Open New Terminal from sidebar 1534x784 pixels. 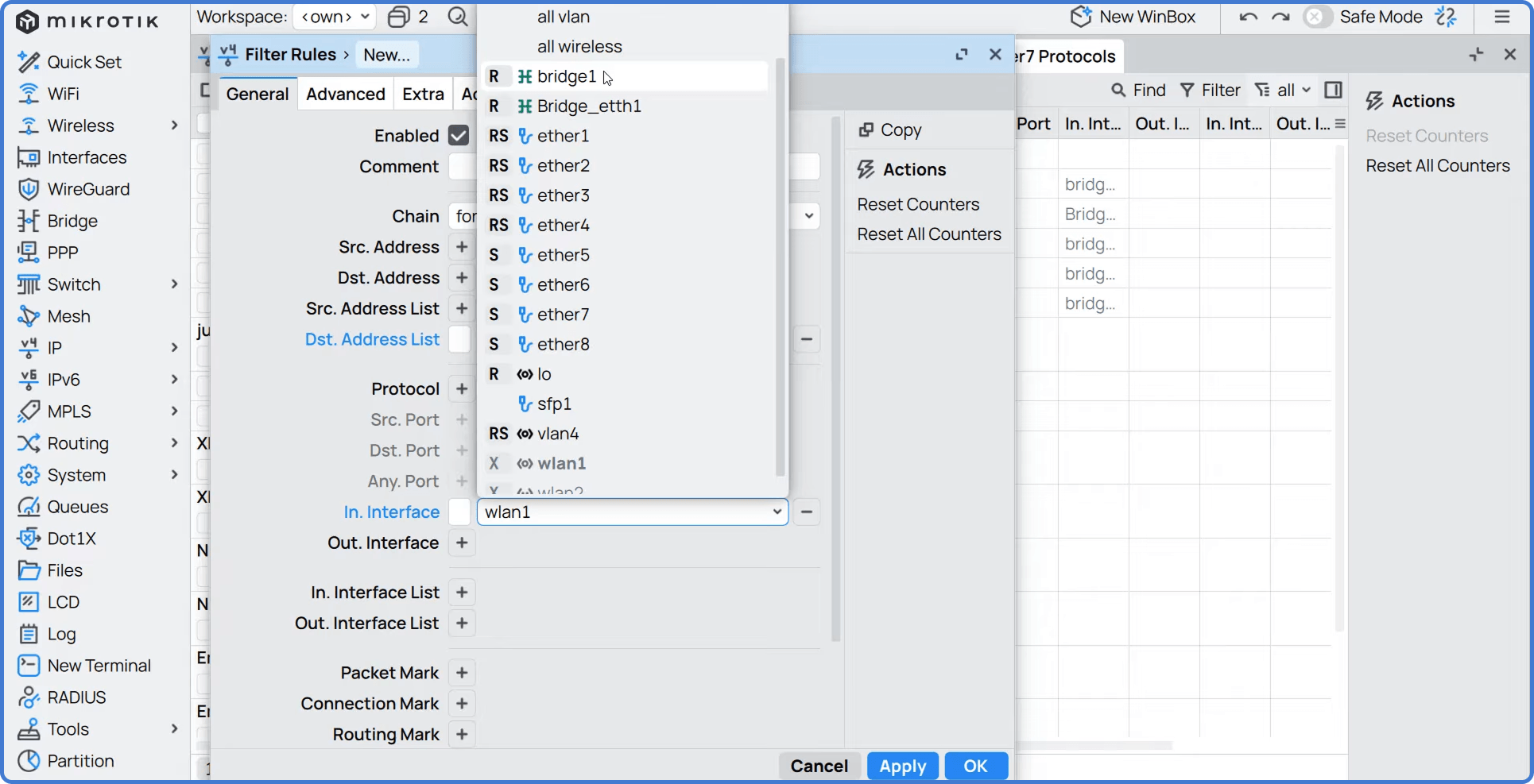[29, 666]
